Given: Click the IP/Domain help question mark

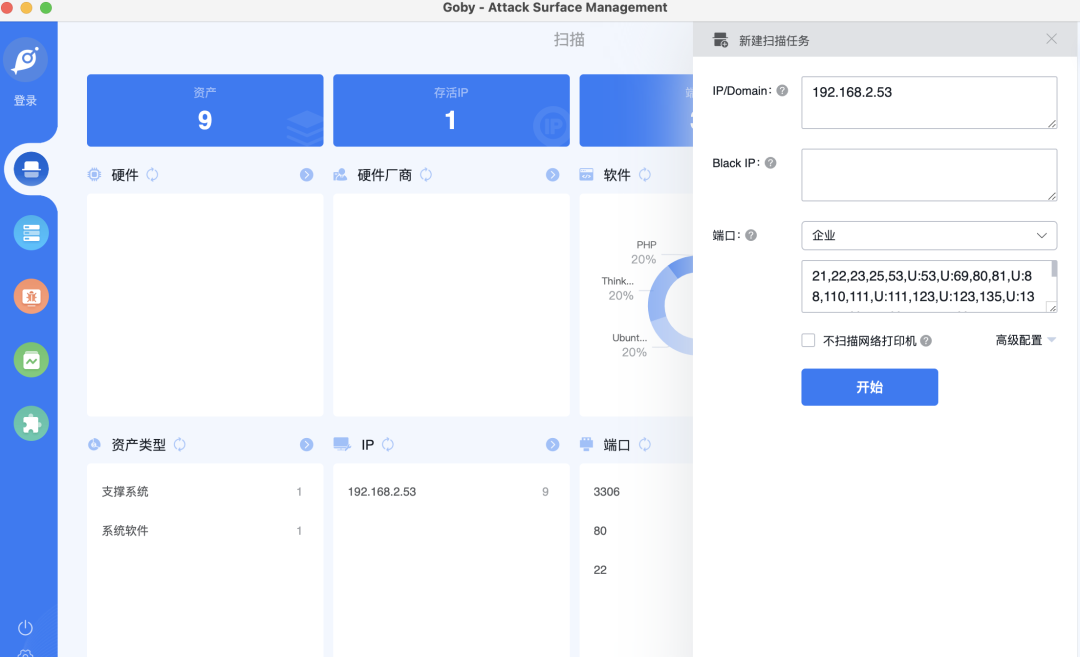Looking at the screenshot, I should 781,90.
